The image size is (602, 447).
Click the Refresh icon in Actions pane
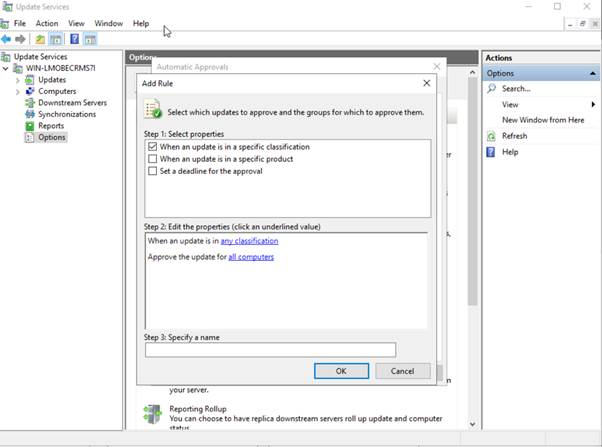(x=491, y=136)
